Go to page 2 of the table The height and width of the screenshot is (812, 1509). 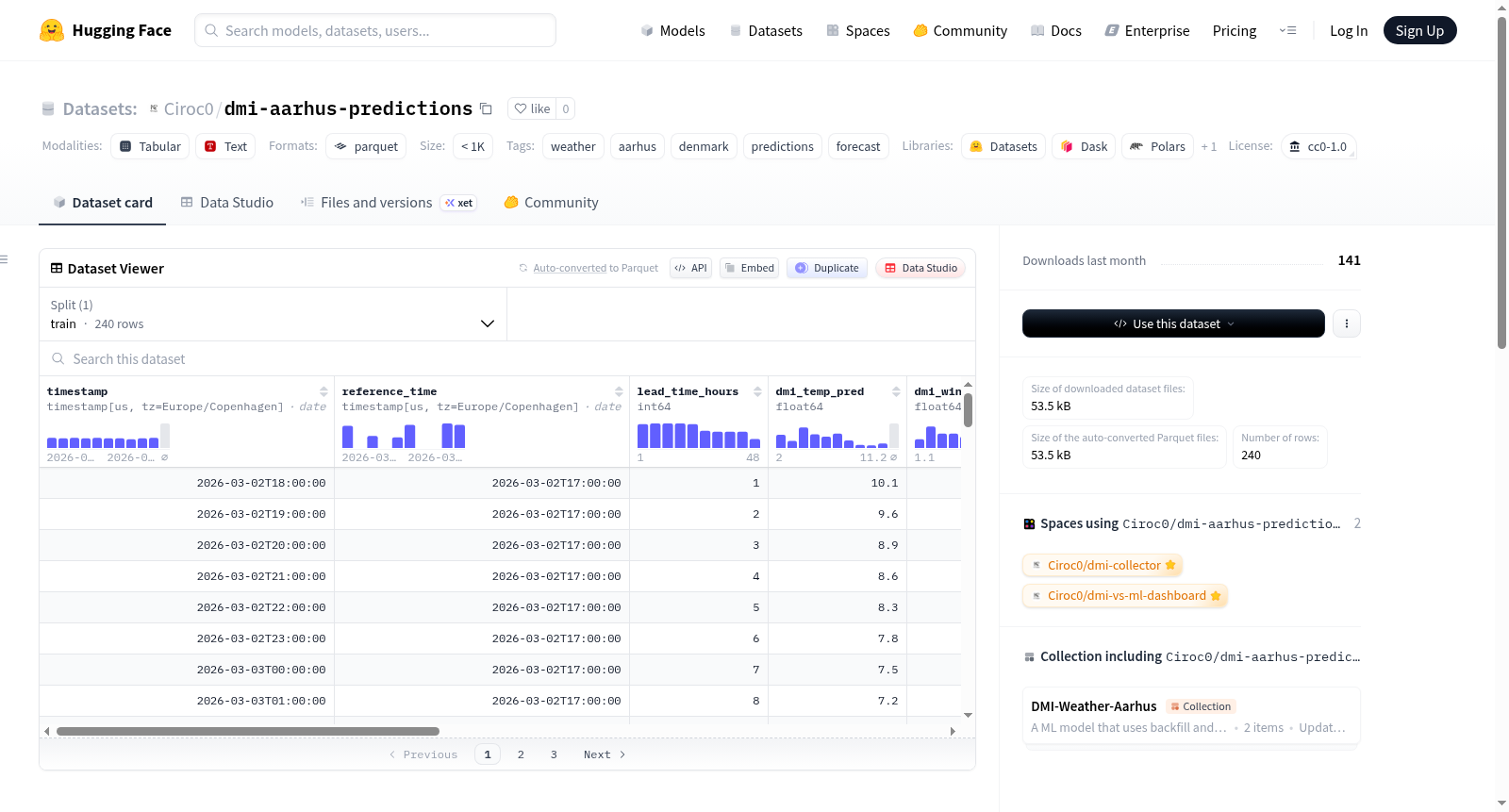pyautogui.click(x=521, y=754)
